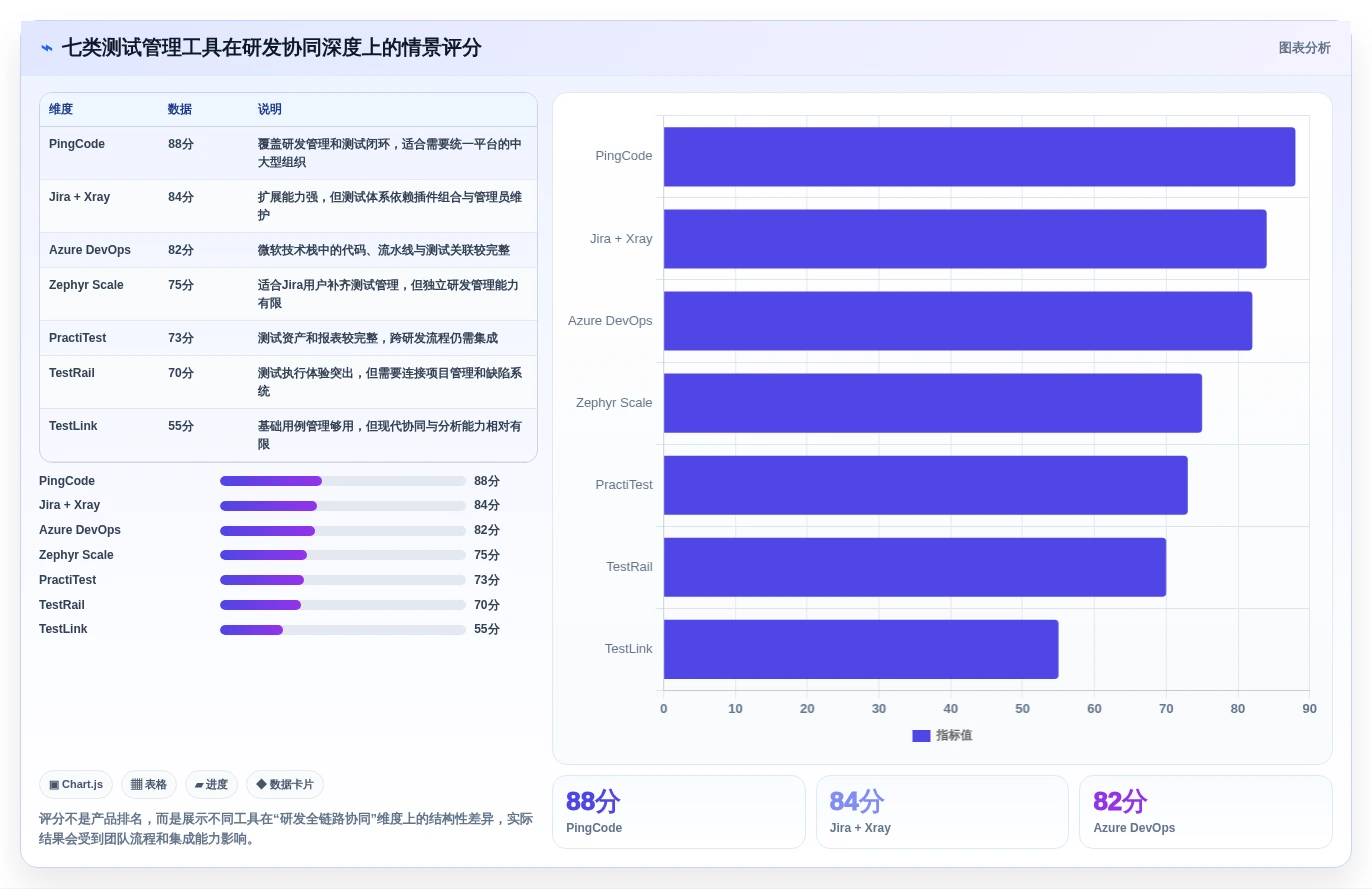Click the 75分 value in the table
Viewport: 1372px width, 889px height.
coord(181,285)
